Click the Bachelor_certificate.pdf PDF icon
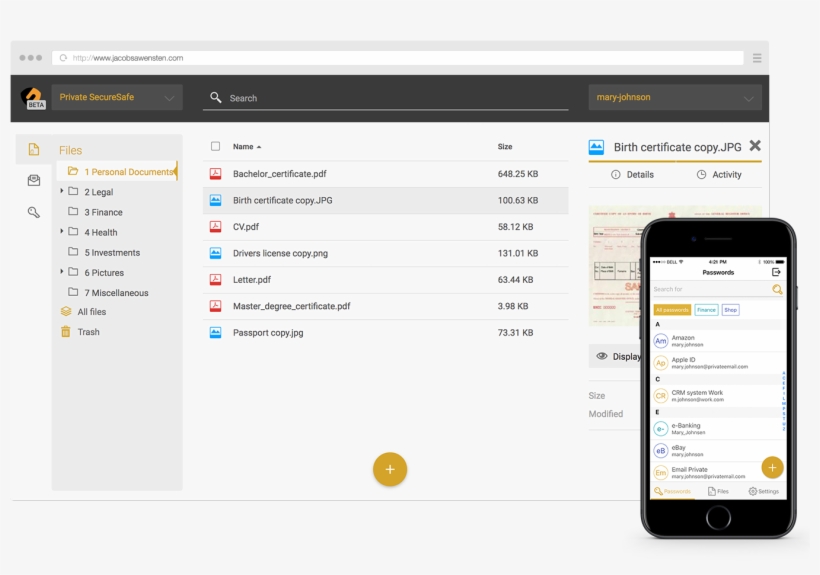The image size is (820, 575). (x=215, y=174)
